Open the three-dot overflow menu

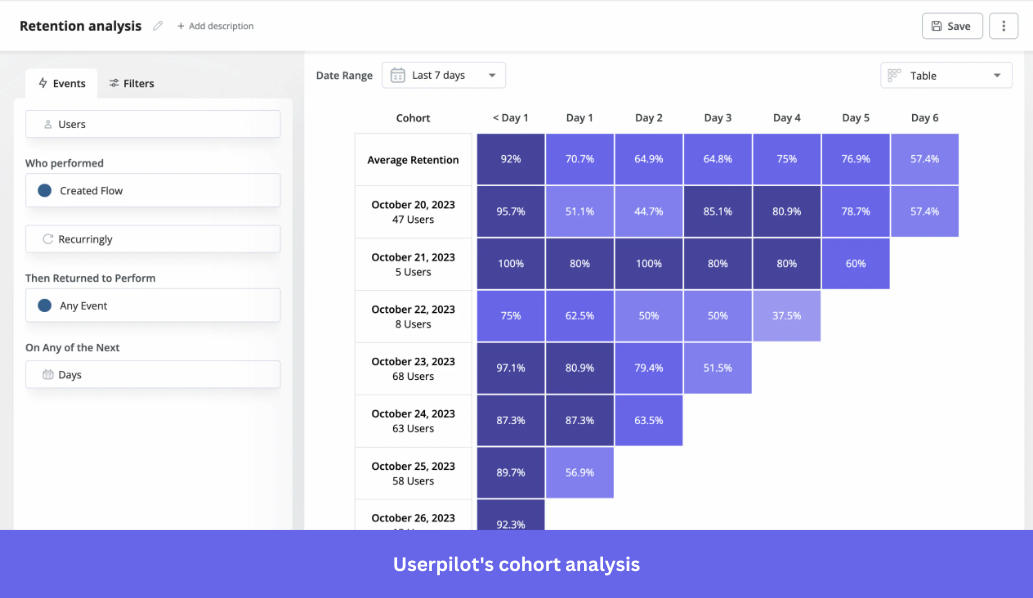pos(1004,25)
